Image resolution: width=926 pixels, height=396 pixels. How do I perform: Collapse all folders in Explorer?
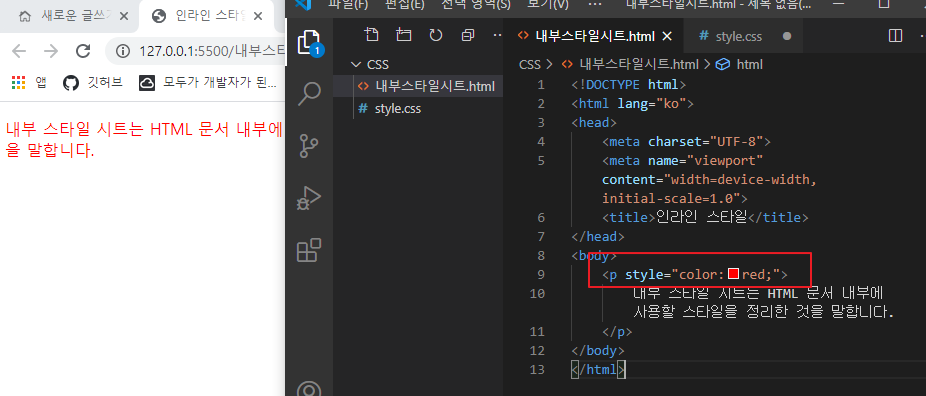click(468, 36)
